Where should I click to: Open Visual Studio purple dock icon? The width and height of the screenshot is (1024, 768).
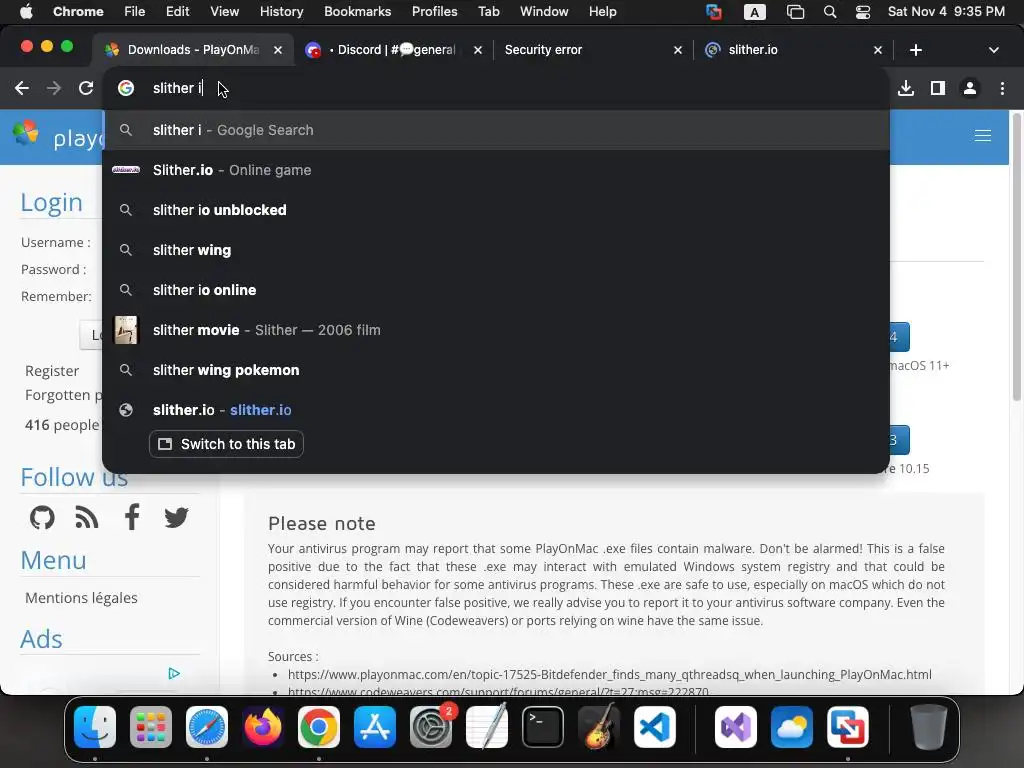[x=736, y=727]
